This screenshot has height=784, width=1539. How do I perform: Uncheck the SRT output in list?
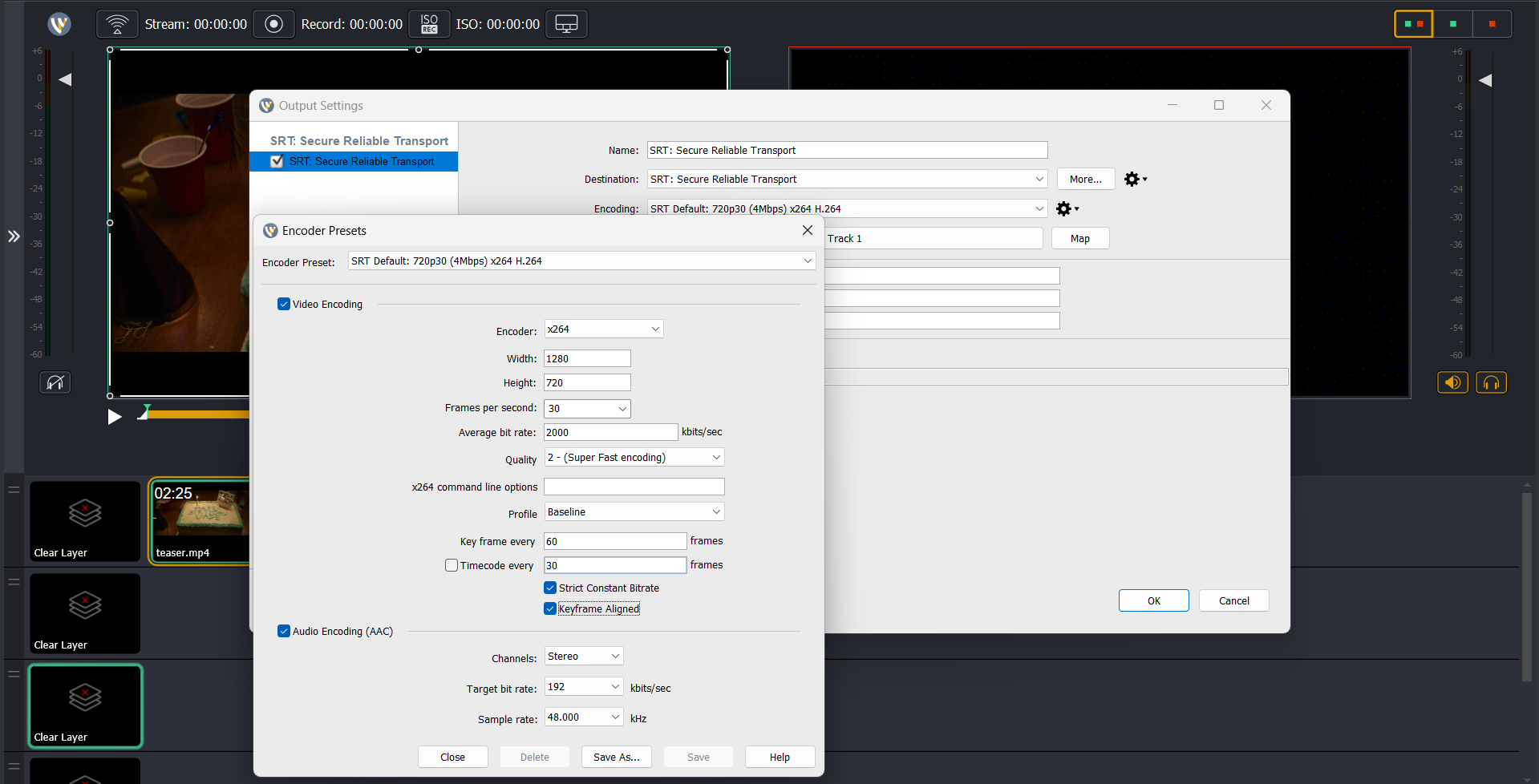click(277, 161)
